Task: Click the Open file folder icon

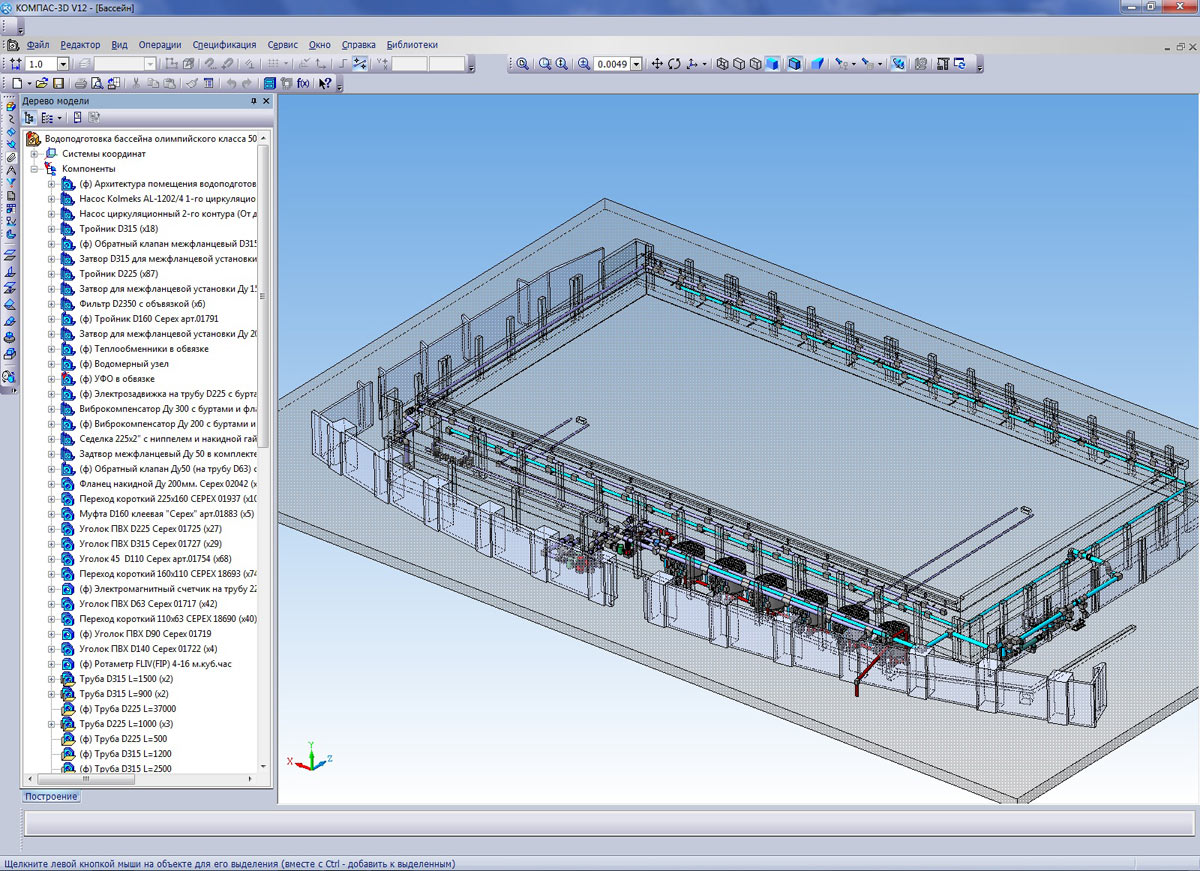Action: click(x=43, y=84)
